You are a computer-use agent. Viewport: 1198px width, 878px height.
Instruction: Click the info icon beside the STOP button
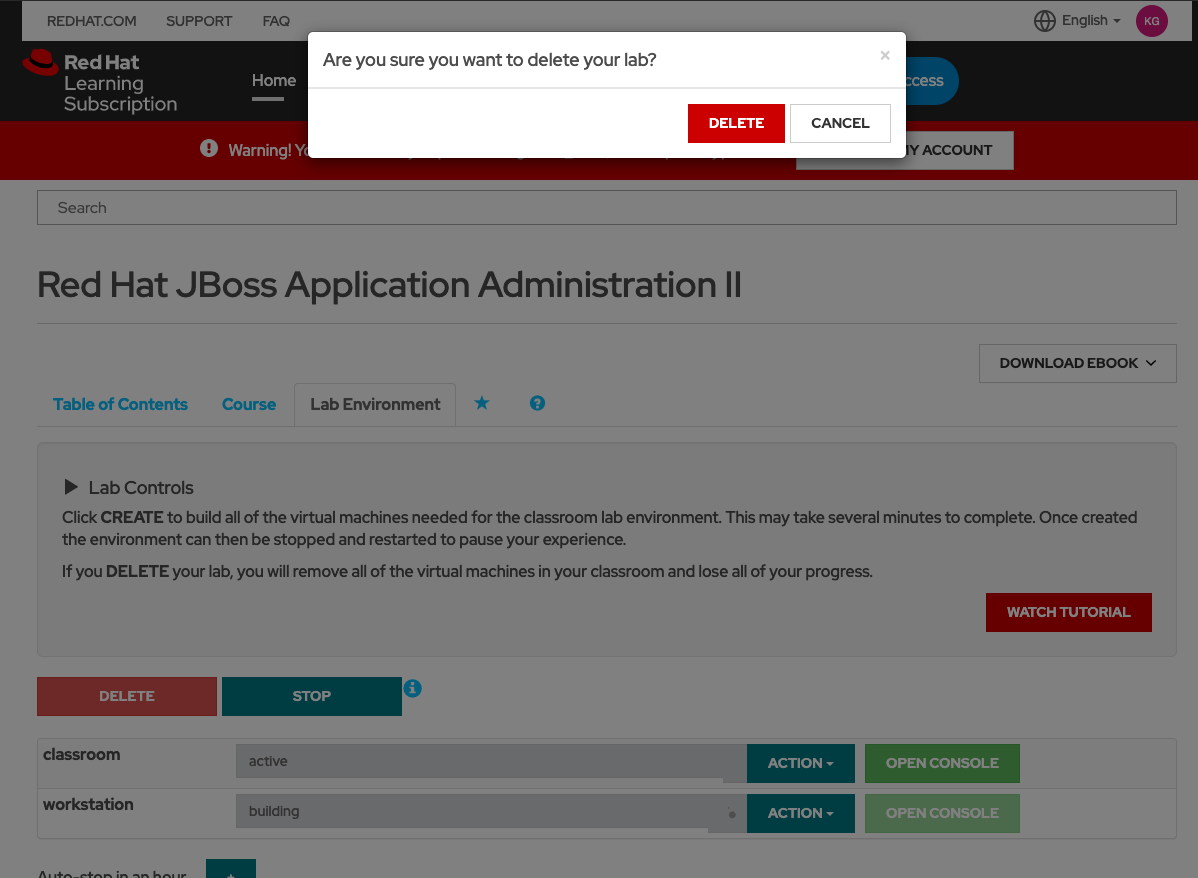pyautogui.click(x=413, y=688)
